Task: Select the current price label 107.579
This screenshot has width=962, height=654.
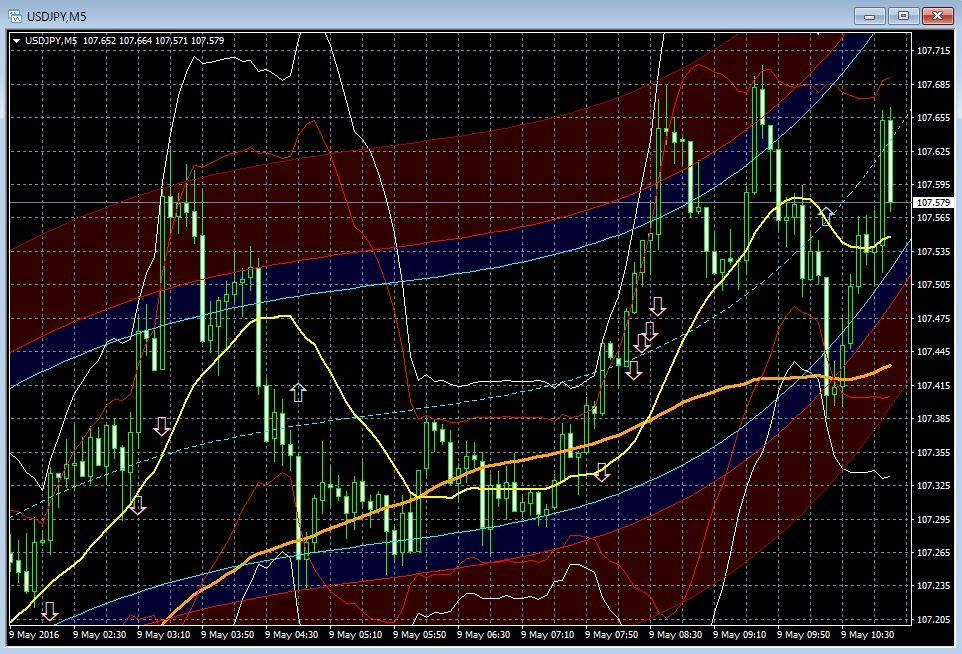Action: [x=933, y=202]
